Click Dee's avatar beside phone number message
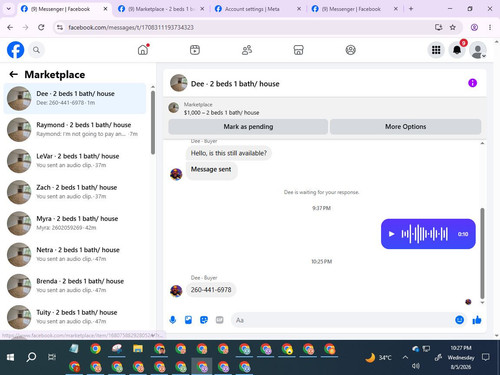This screenshot has width=500, height=375. pos(176,291)
